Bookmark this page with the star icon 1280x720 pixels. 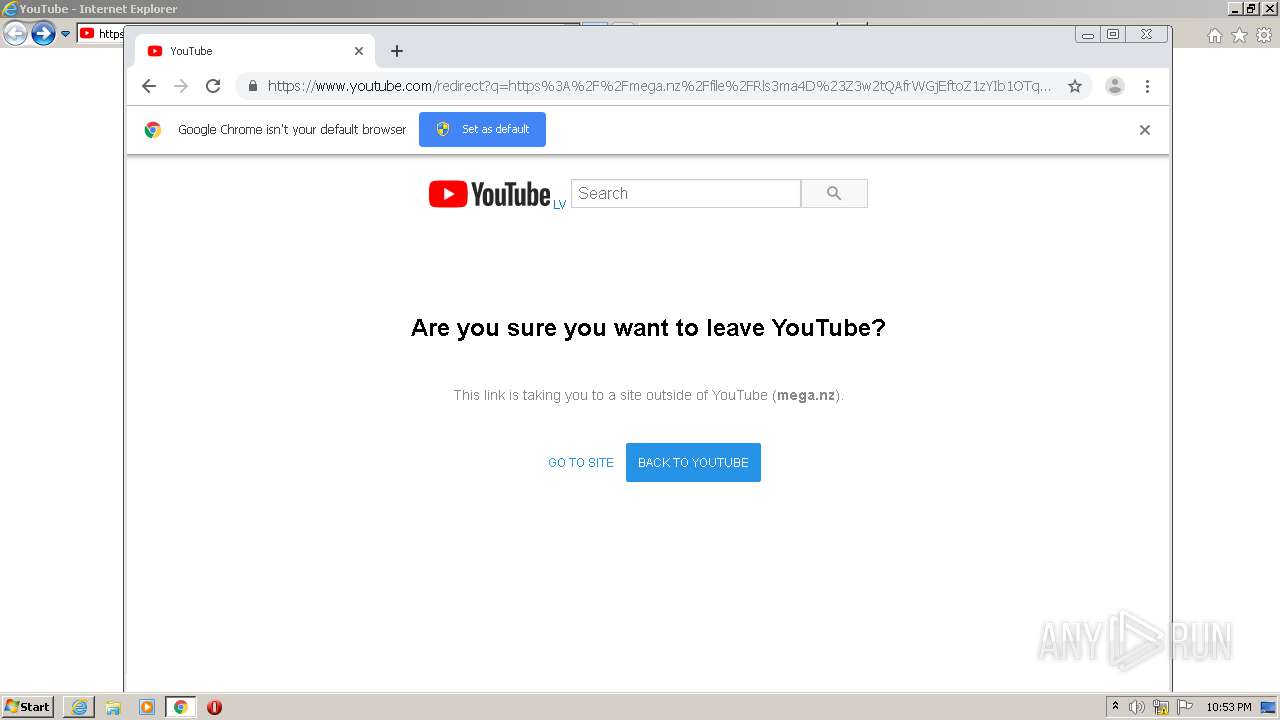pos(1075,86)
